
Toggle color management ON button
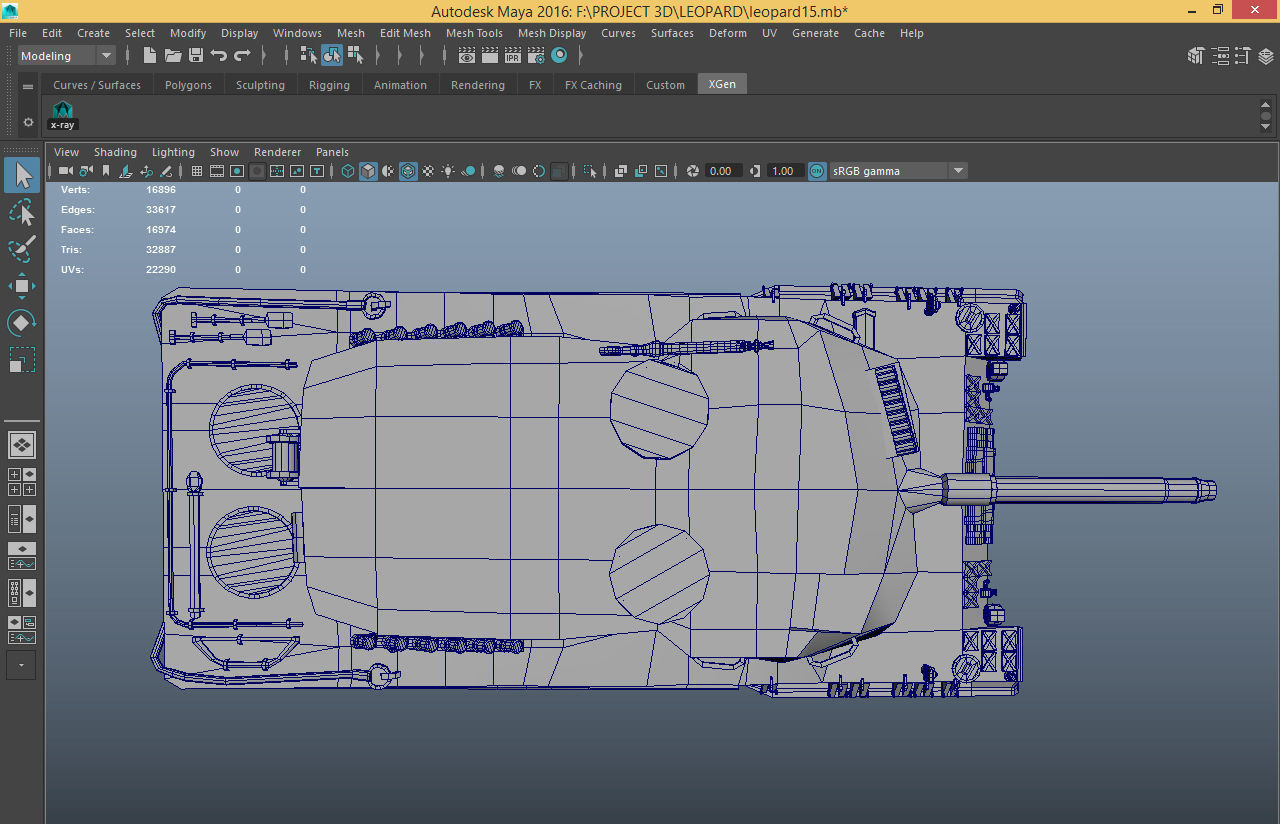pyautogui.click(x=817, y=171)
